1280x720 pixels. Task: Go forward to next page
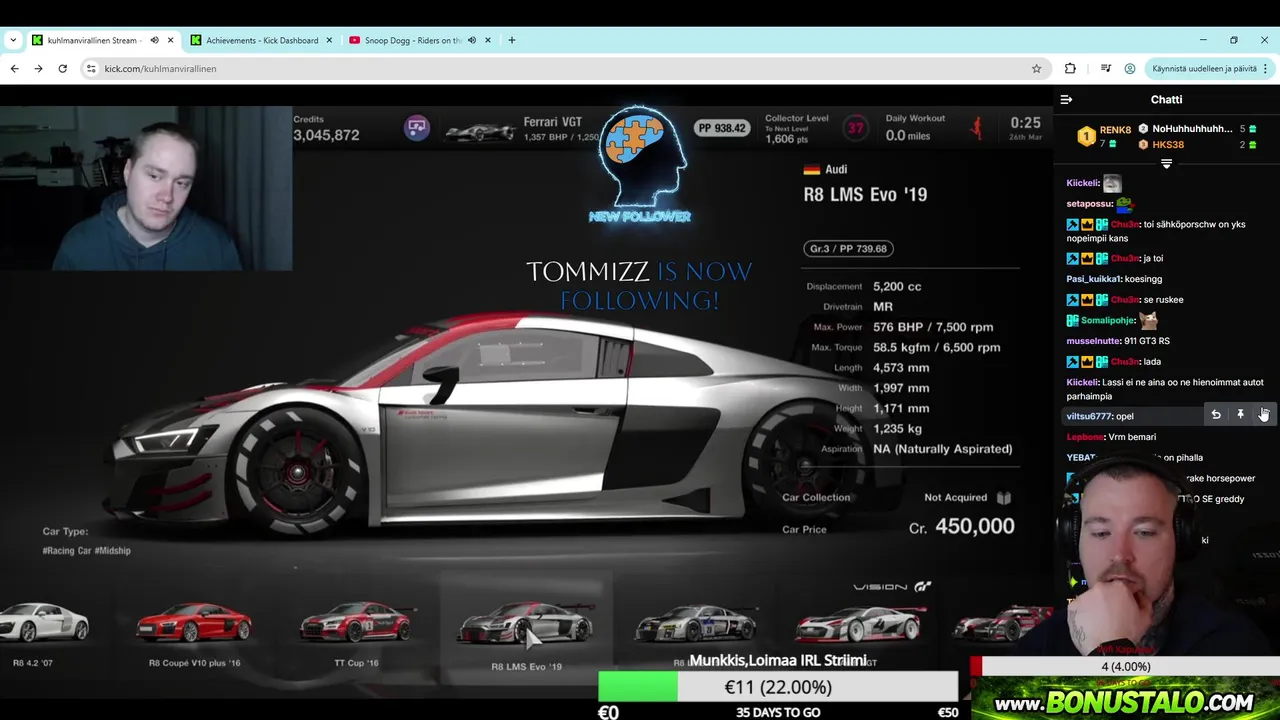pos(38,68)
